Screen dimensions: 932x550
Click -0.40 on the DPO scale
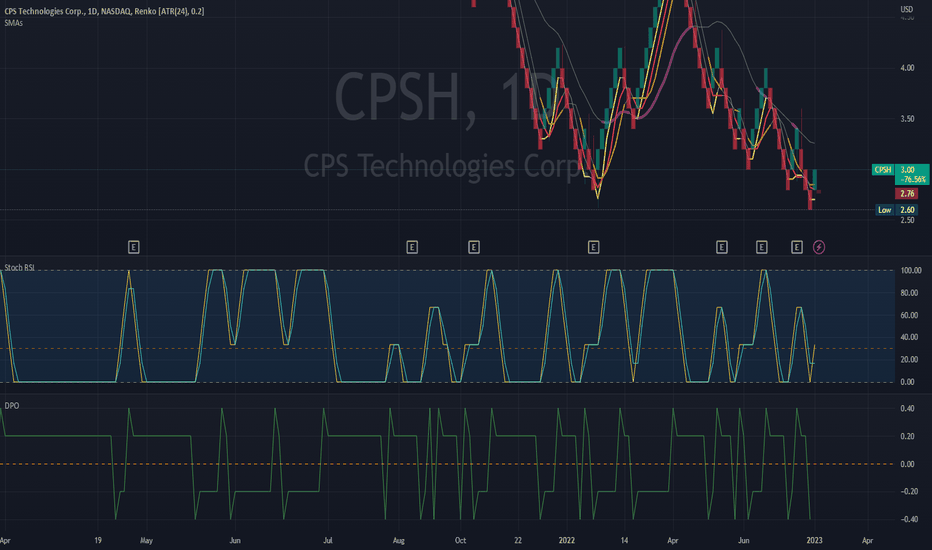tap(909, 519)
